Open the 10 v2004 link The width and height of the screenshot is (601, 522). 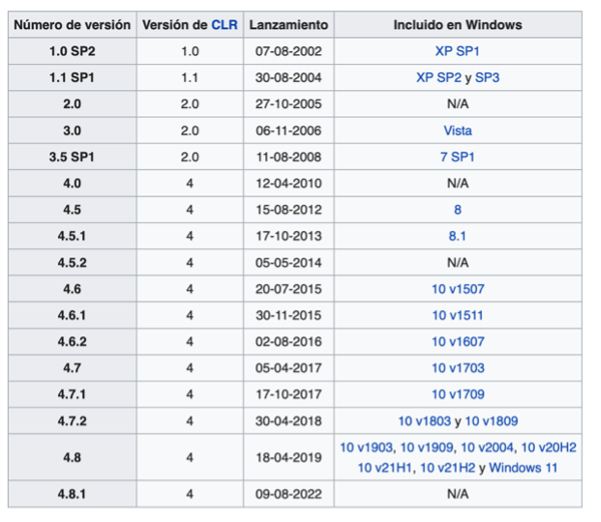(487, 447)
